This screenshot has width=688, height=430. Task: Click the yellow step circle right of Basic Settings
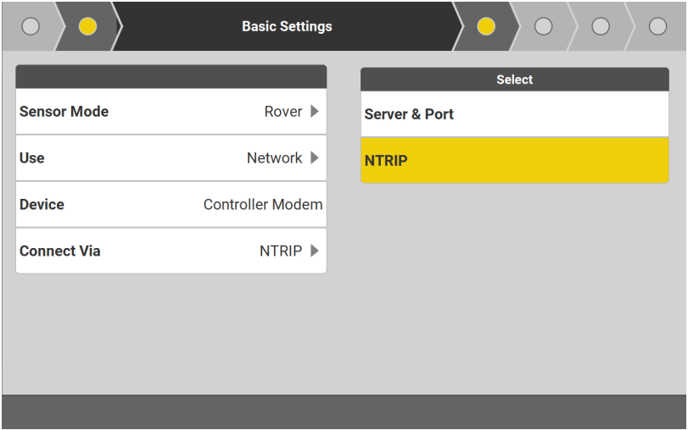point(486,27)
